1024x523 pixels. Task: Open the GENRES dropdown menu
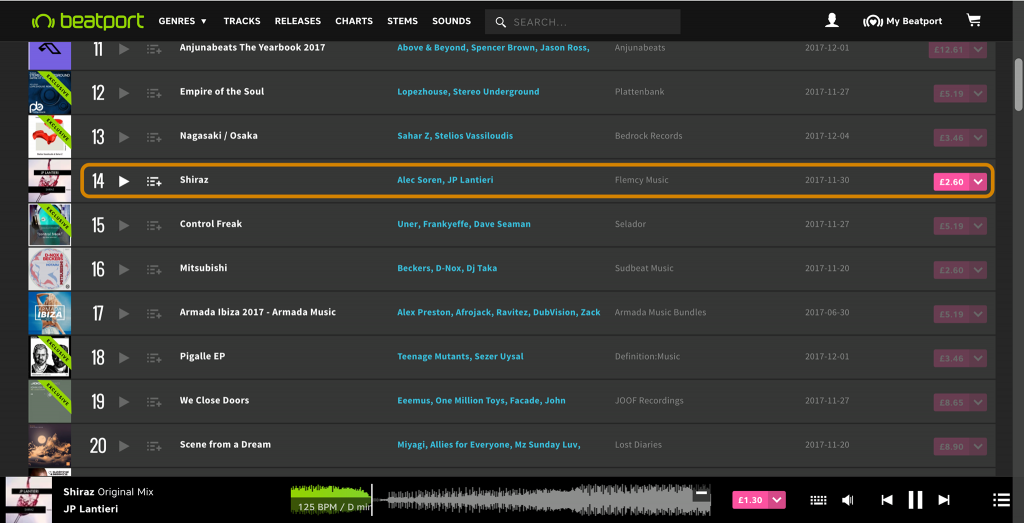click(x=183, y=21)
